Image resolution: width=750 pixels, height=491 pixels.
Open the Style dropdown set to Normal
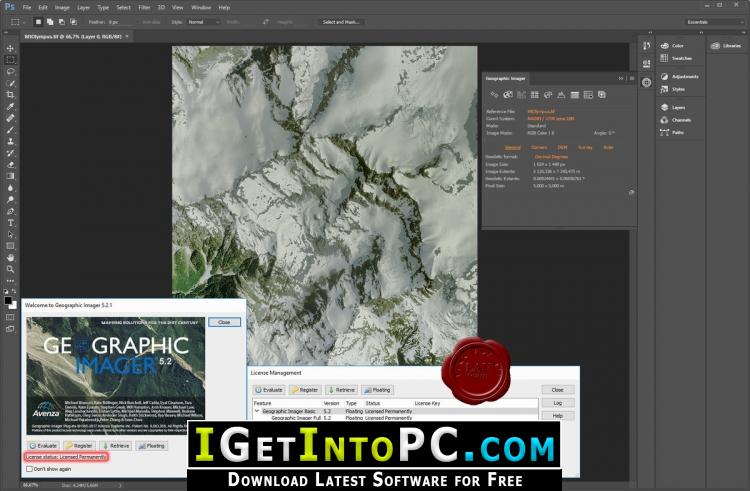point(203,22)
